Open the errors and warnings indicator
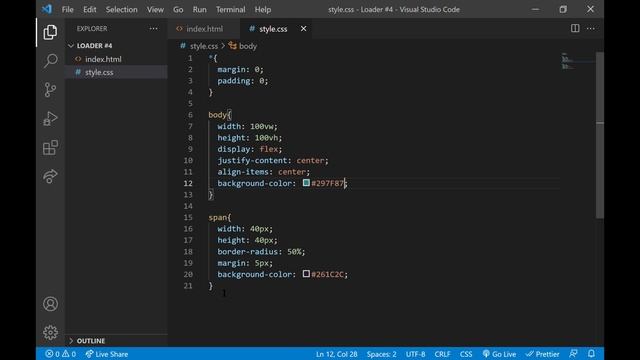The image size is (640, 360). pos(60,354)
